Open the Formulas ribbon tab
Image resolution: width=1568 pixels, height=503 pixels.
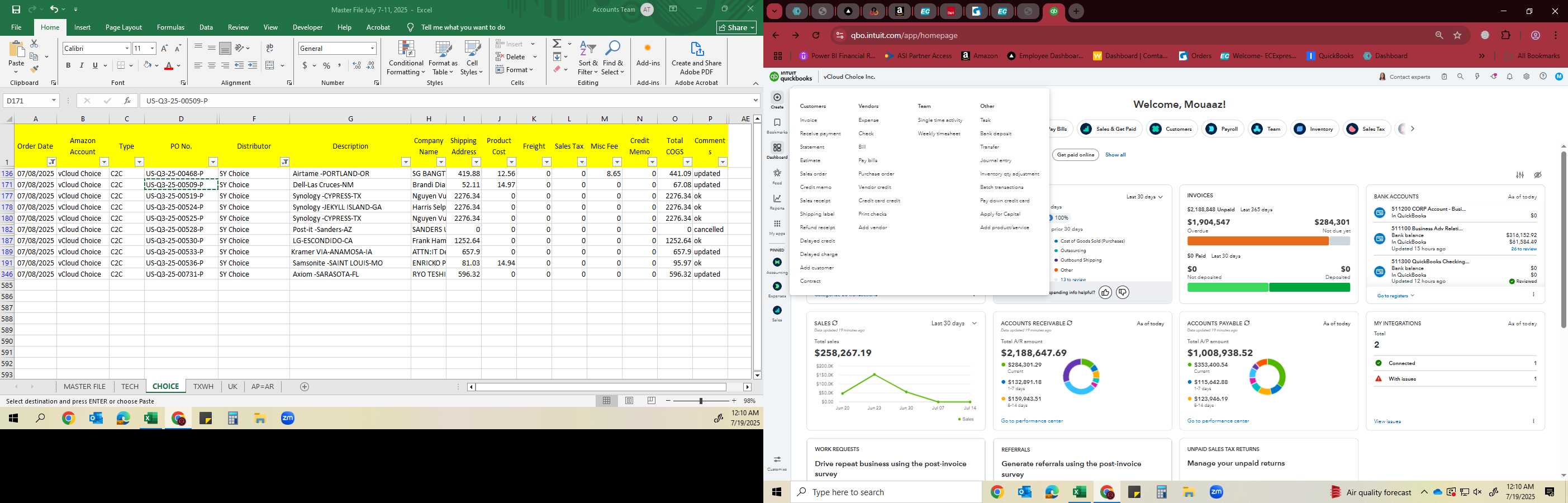(170, 27)
